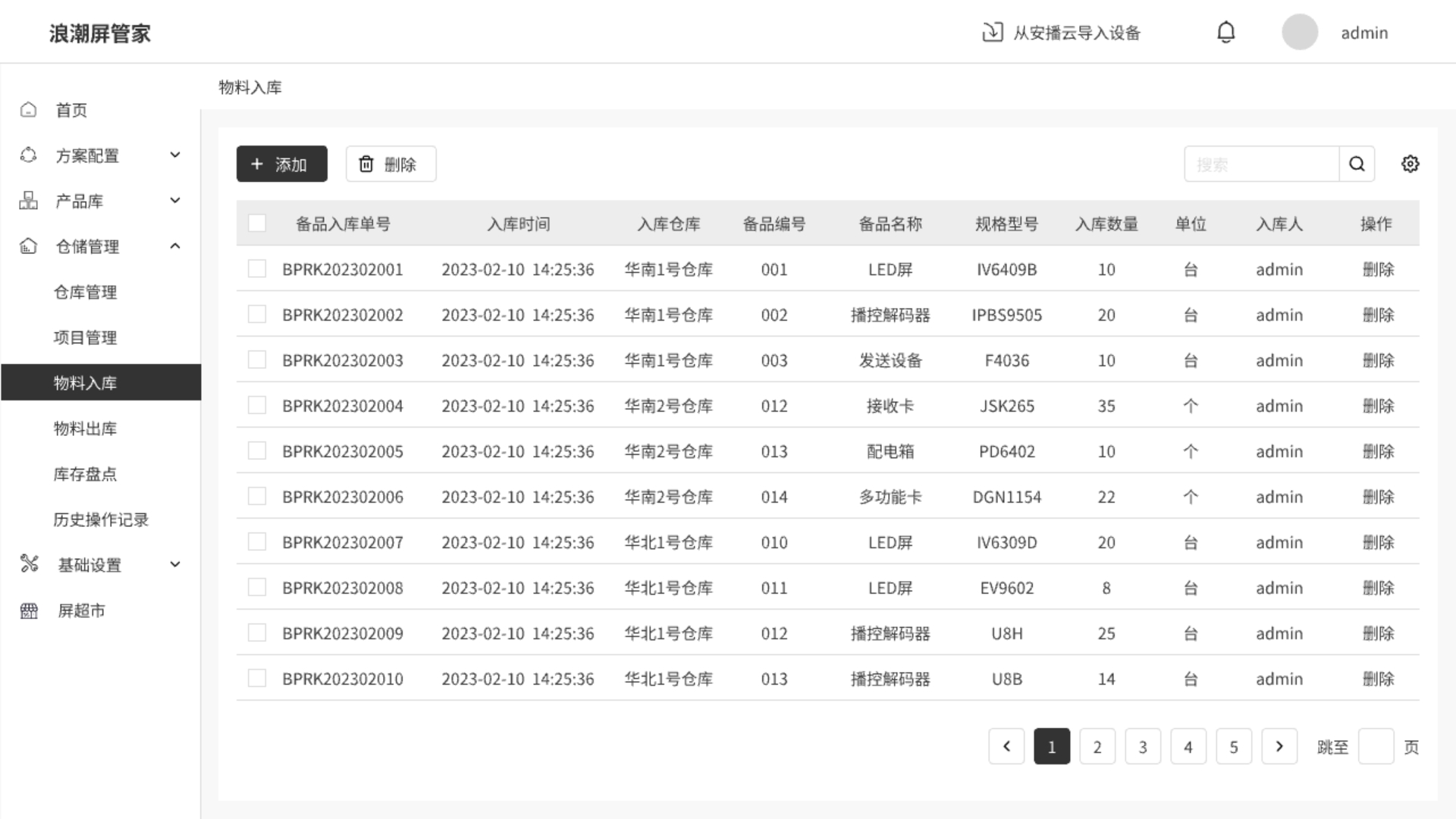This screenshot has height=819, width=1456.
Task: Go to page 2
Action: (x=1097, y=746)
